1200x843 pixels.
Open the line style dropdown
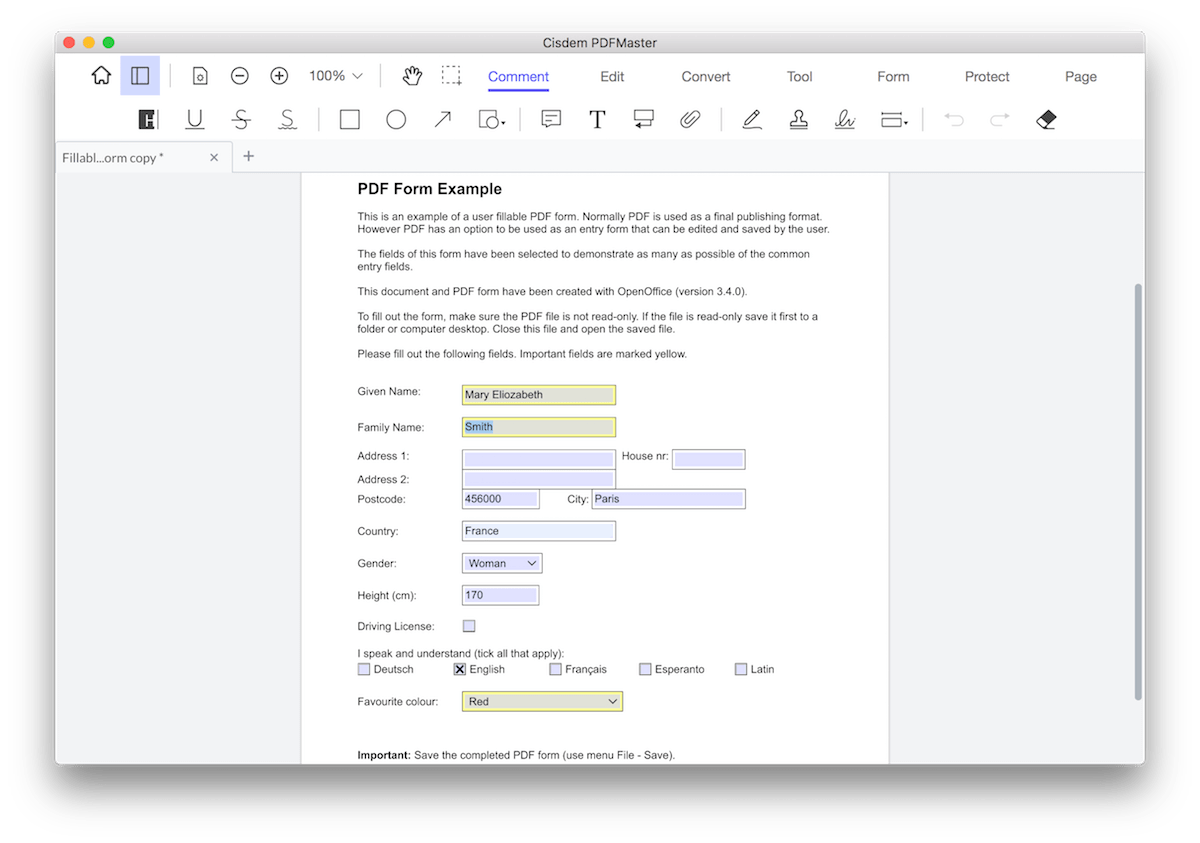pos(894,120)
